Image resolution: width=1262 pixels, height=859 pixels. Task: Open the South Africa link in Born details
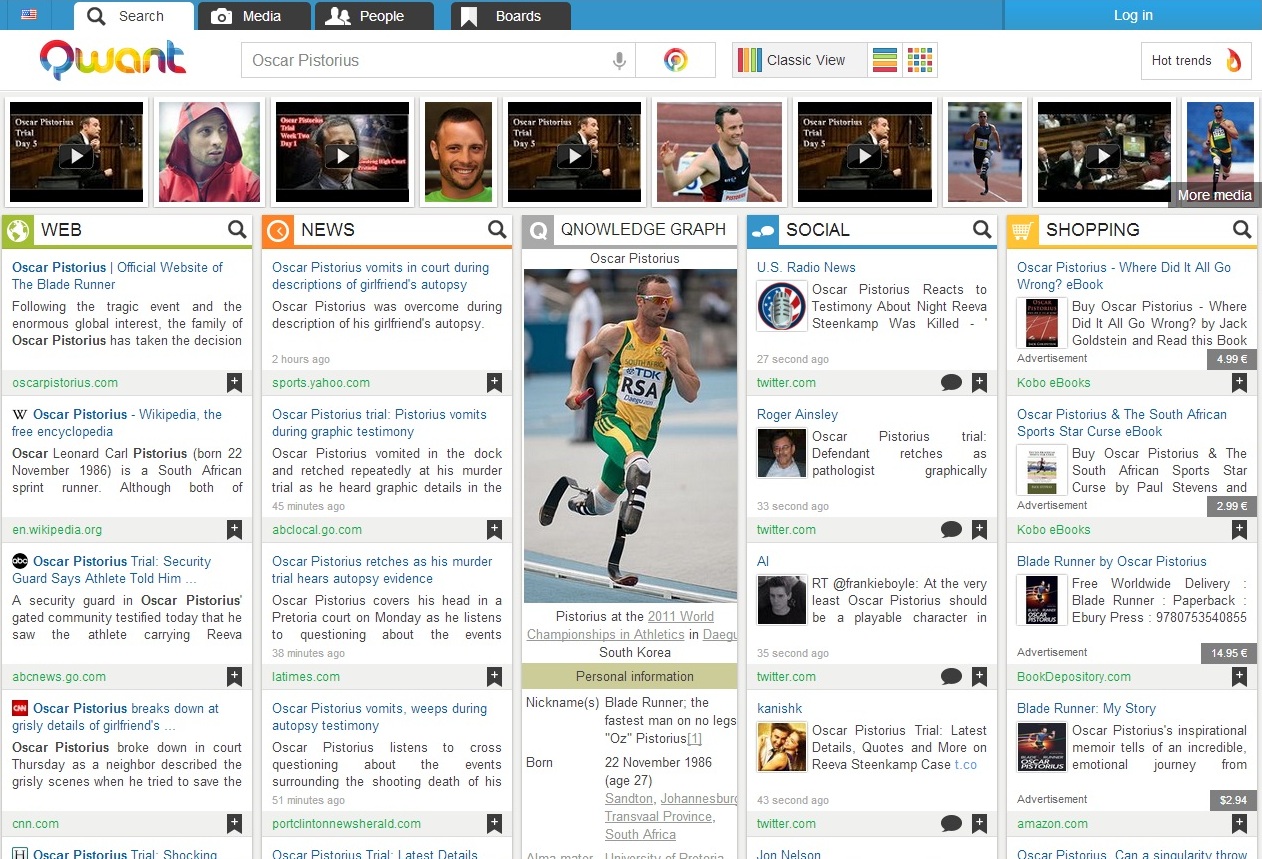pyautogui.click(x=640, y=834)
